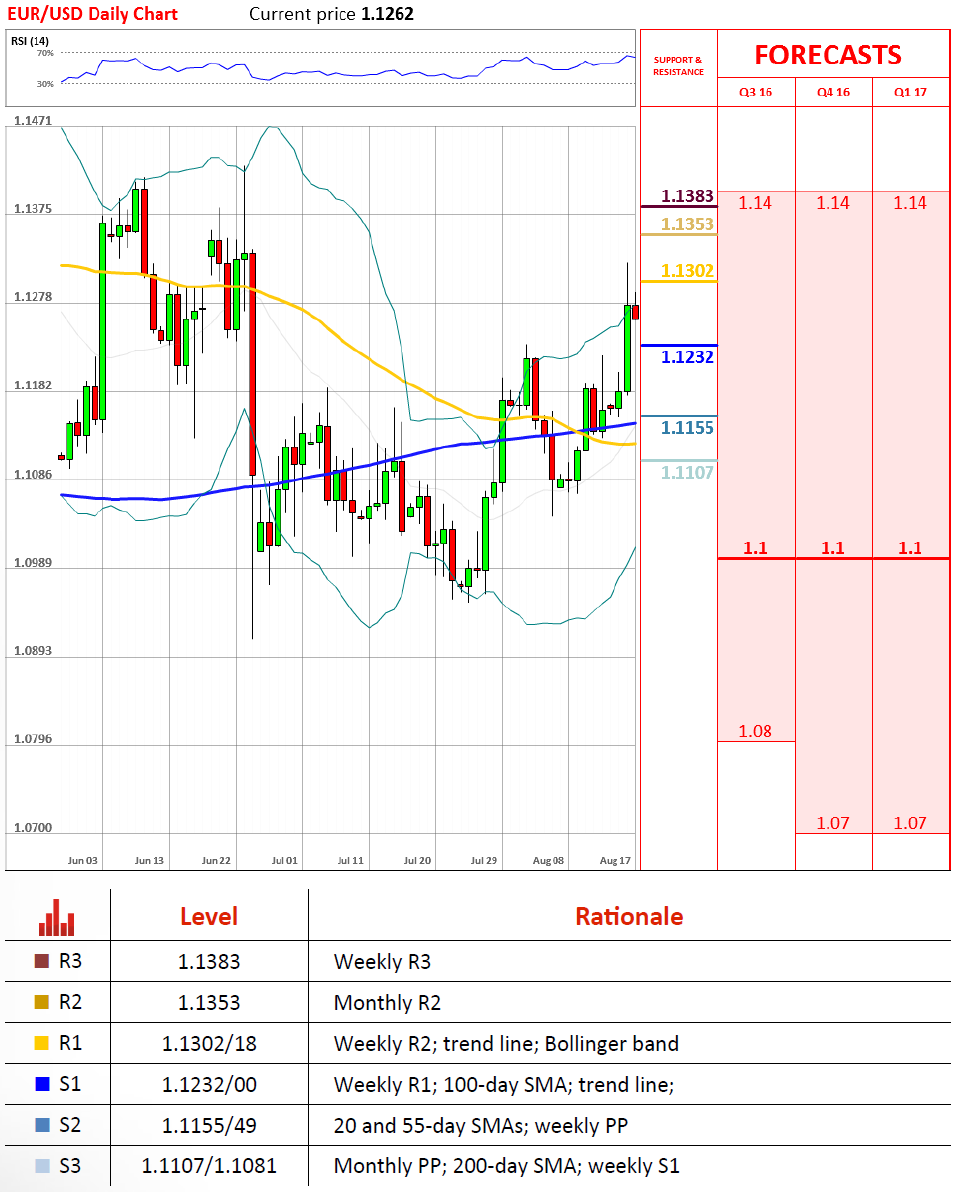Click the 1.1383 cell in the table
Viewport: 957px width, 1192px height.
click(x=209, y=962)
